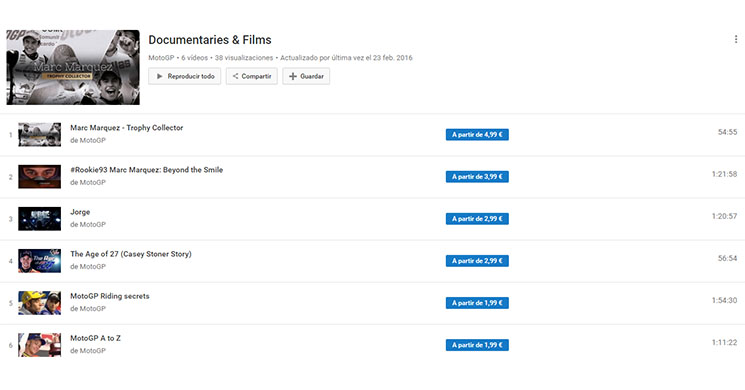Click thumbnail of MotoGP A to Z
This screenshot has width=745, height=390.
[x=39, y=345]
